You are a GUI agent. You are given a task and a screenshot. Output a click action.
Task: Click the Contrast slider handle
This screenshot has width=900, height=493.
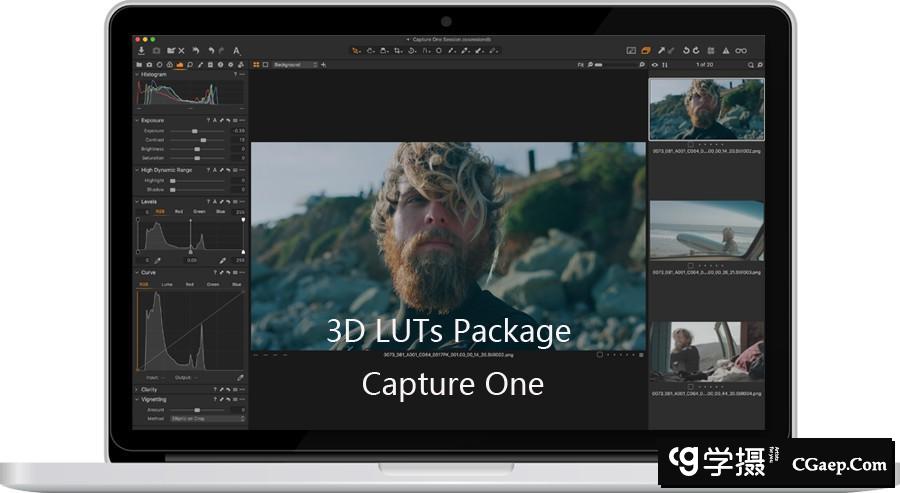pos(203,140)
